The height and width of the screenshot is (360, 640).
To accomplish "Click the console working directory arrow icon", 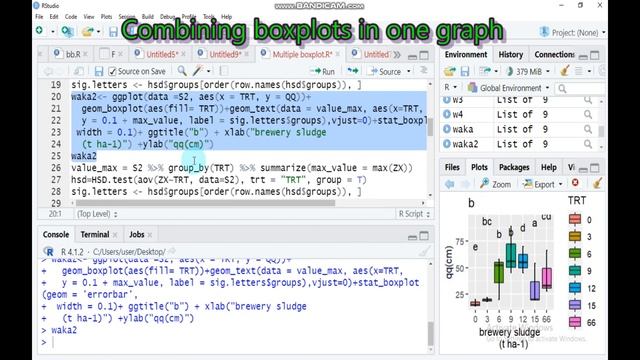I will [172, 251].
